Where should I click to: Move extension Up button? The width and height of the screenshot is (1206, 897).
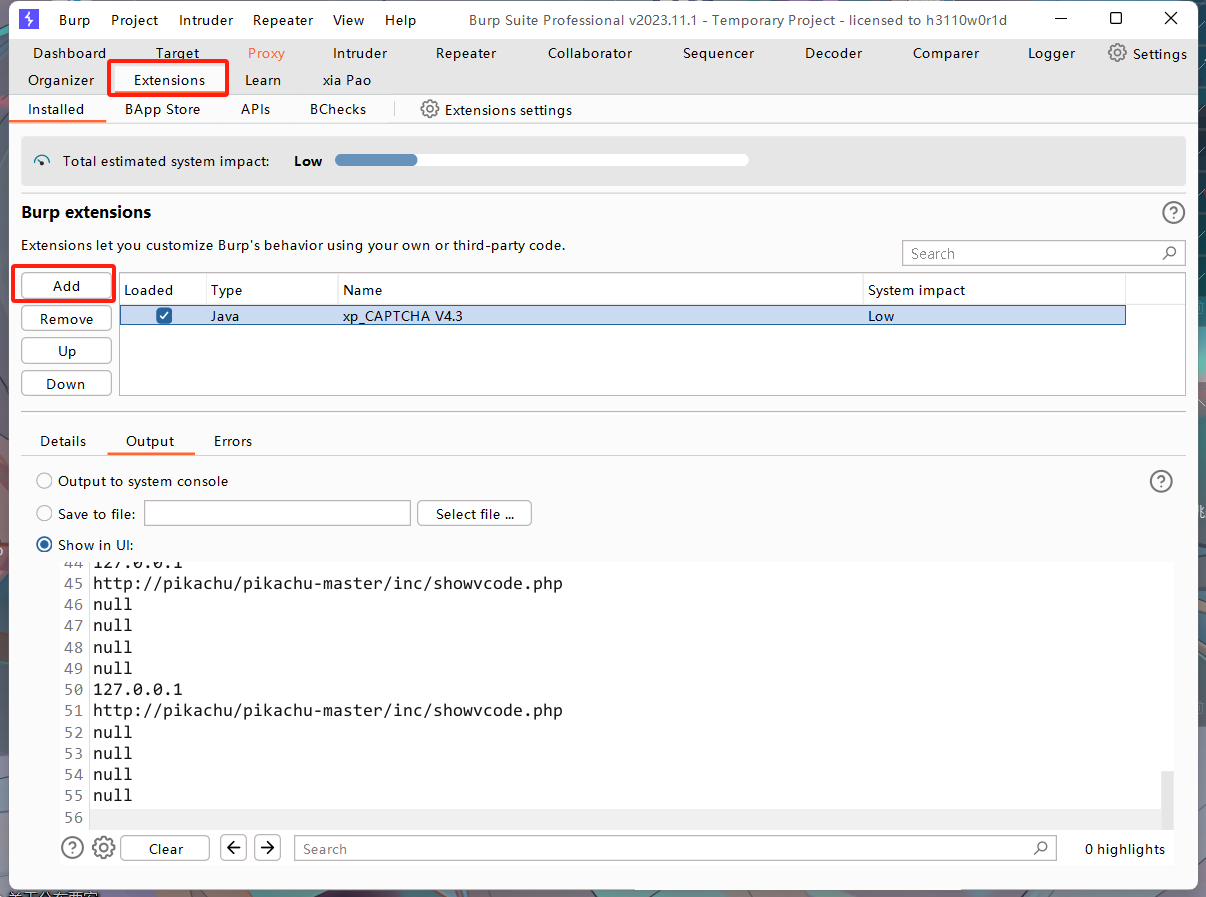click(x=67, y=351)
